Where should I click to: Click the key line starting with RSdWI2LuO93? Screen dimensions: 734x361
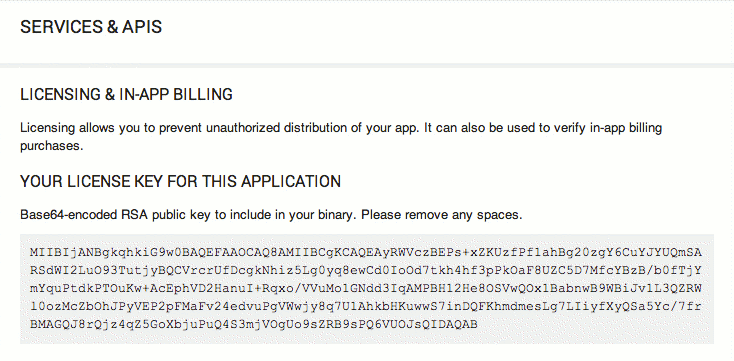coord(366,271)
